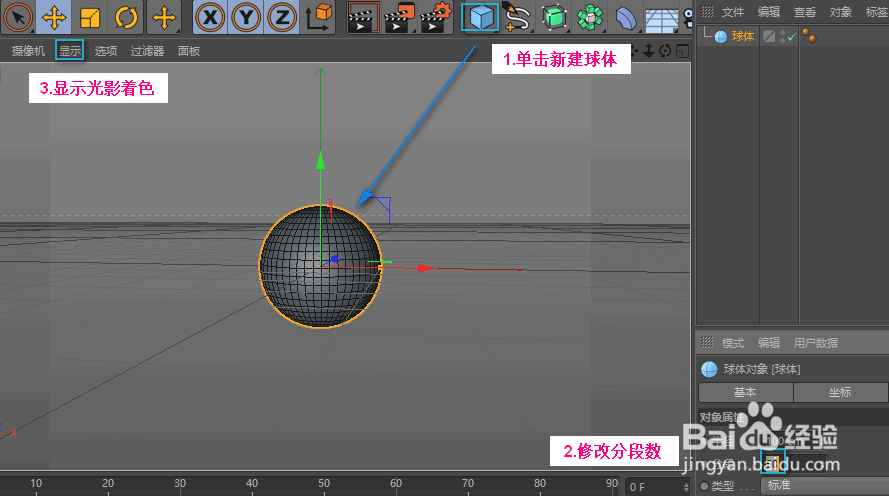
Task: Toggle the 类型 animation dot
Action: pyautogui.click(x=704, y=486)
